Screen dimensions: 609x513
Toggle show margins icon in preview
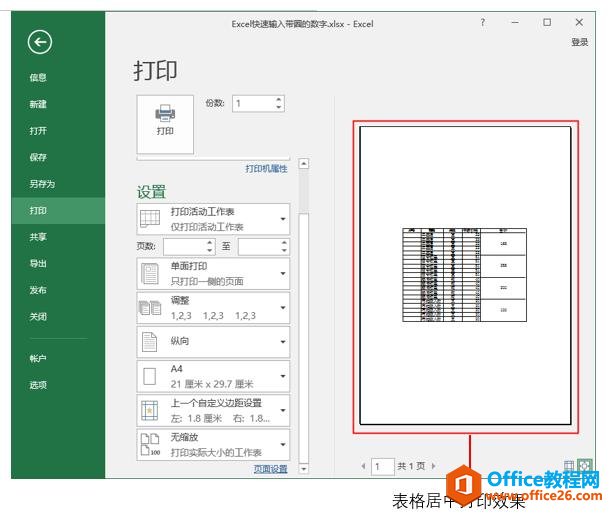pos(569,466)
